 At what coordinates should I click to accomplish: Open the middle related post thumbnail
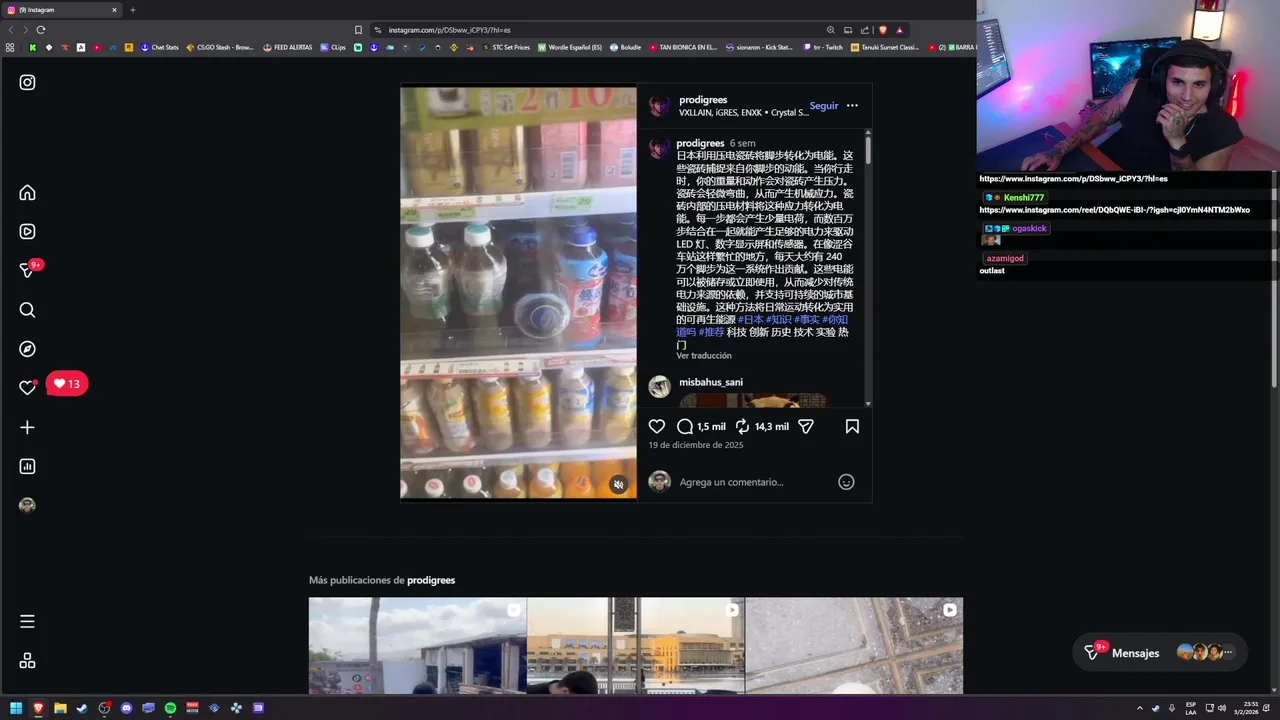(635, 646)
